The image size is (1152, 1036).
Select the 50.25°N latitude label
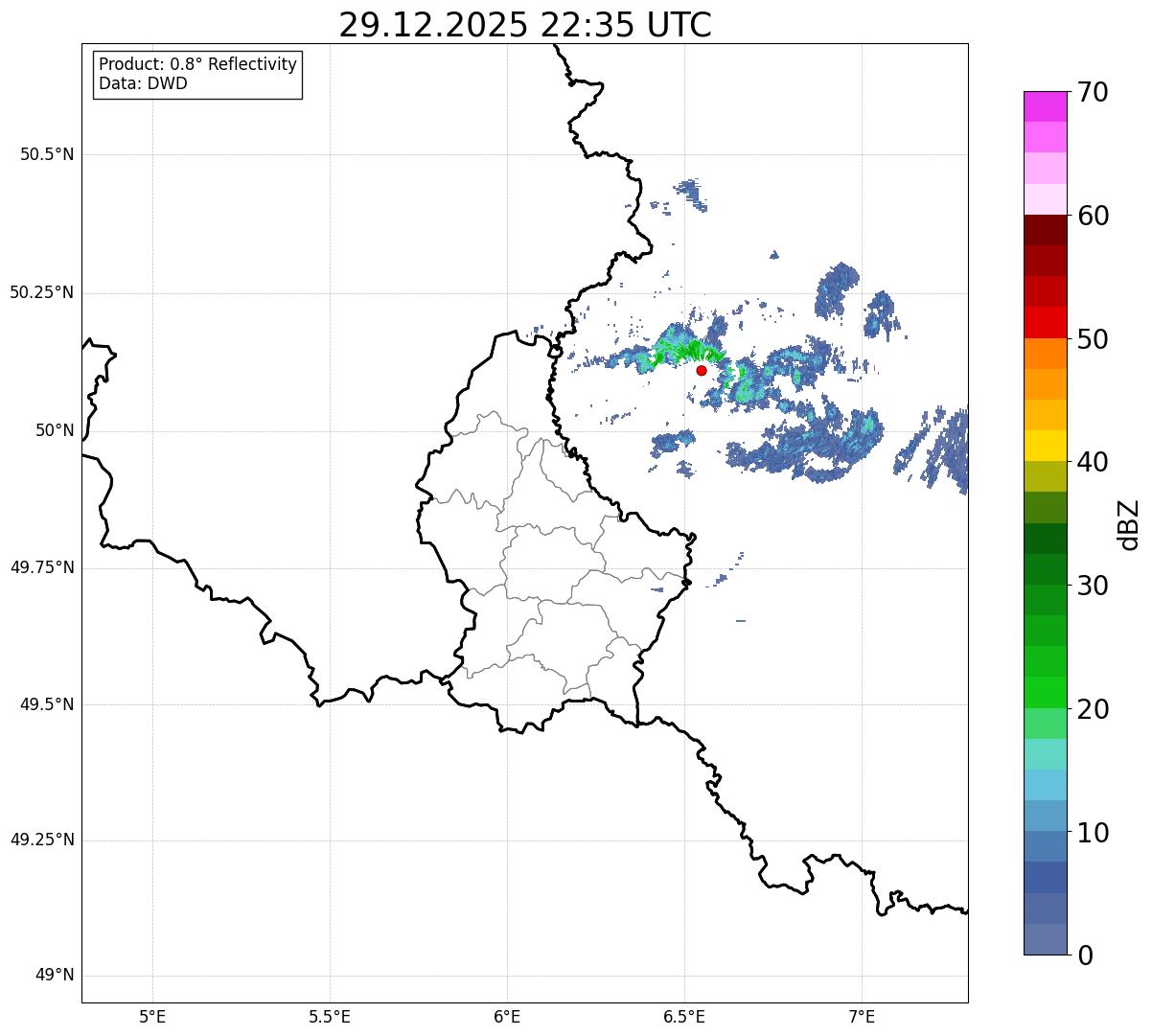click(x=41, y=292)
